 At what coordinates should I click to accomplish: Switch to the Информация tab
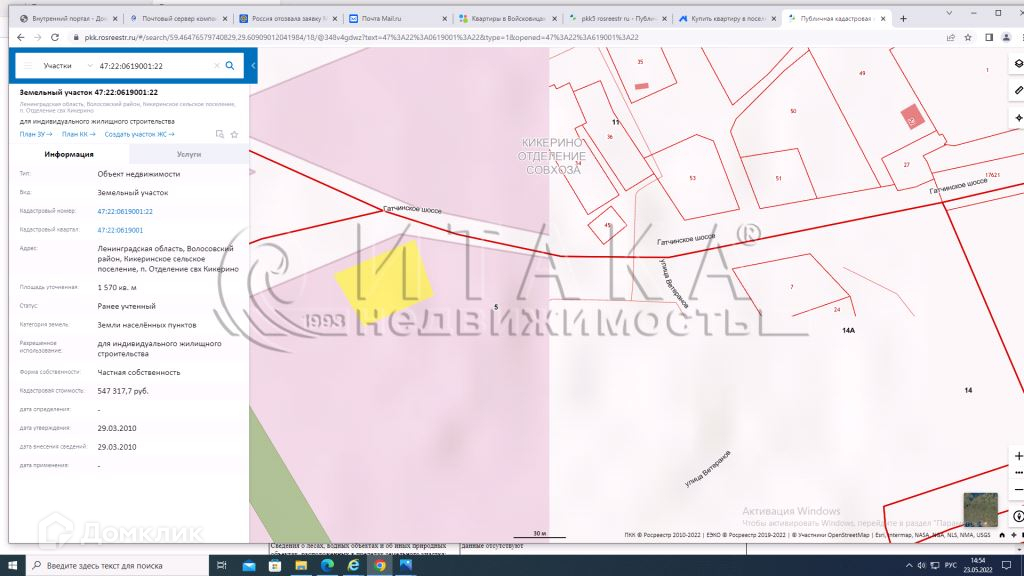point(69,154)
